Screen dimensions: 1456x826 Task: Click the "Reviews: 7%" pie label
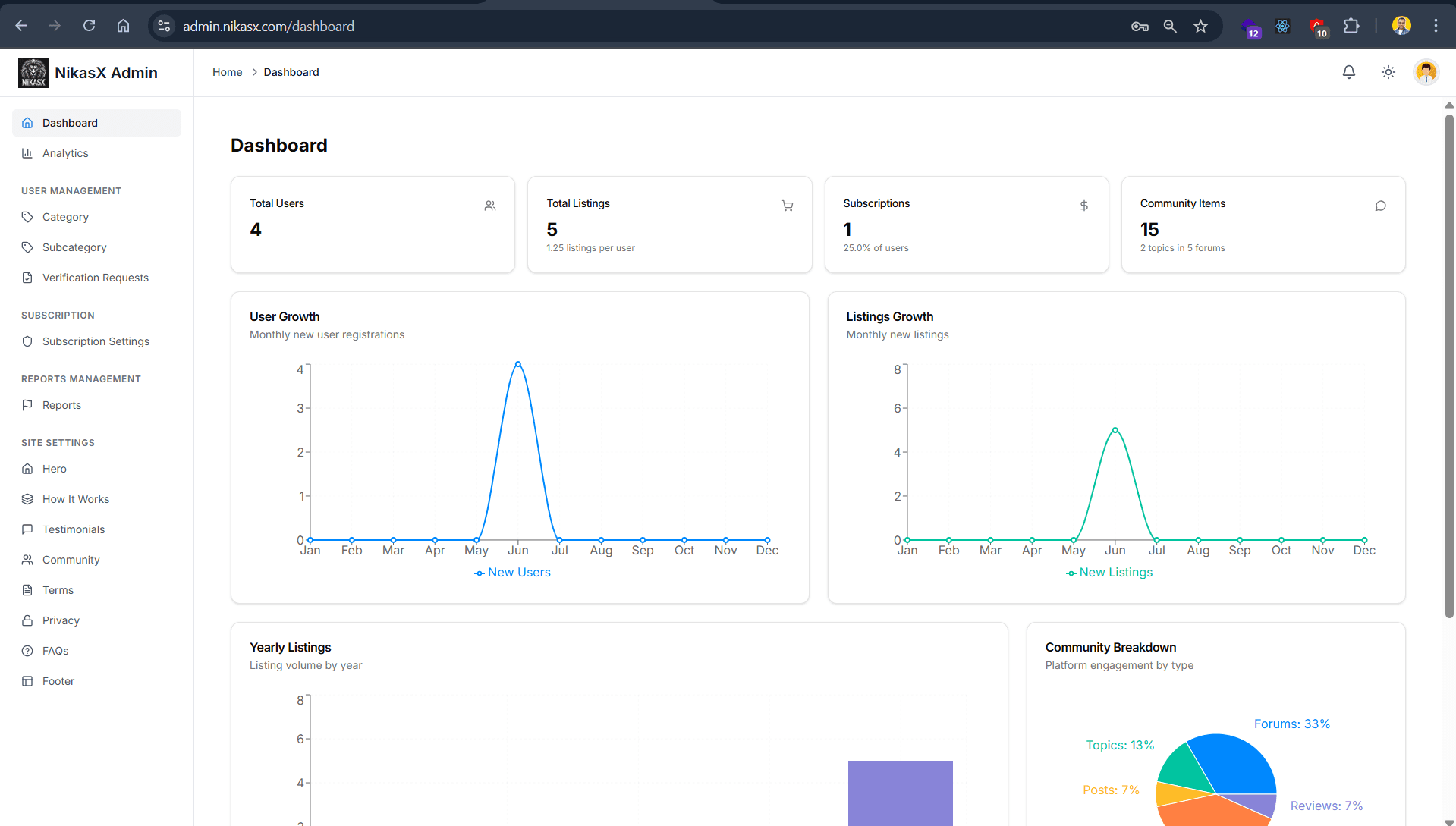click(1326, 806)
